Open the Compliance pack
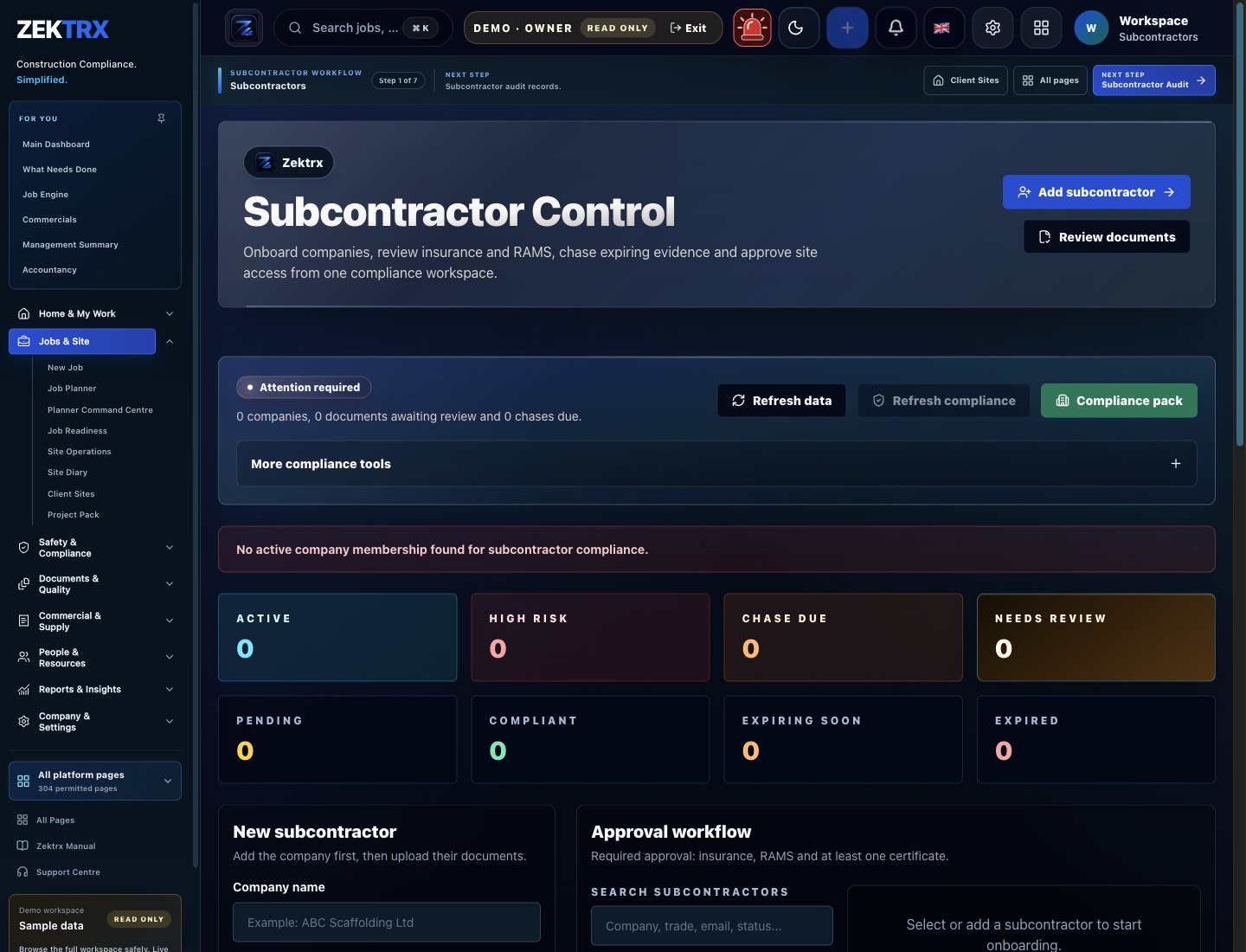The image size is (1246, 952). point(1119,401)
